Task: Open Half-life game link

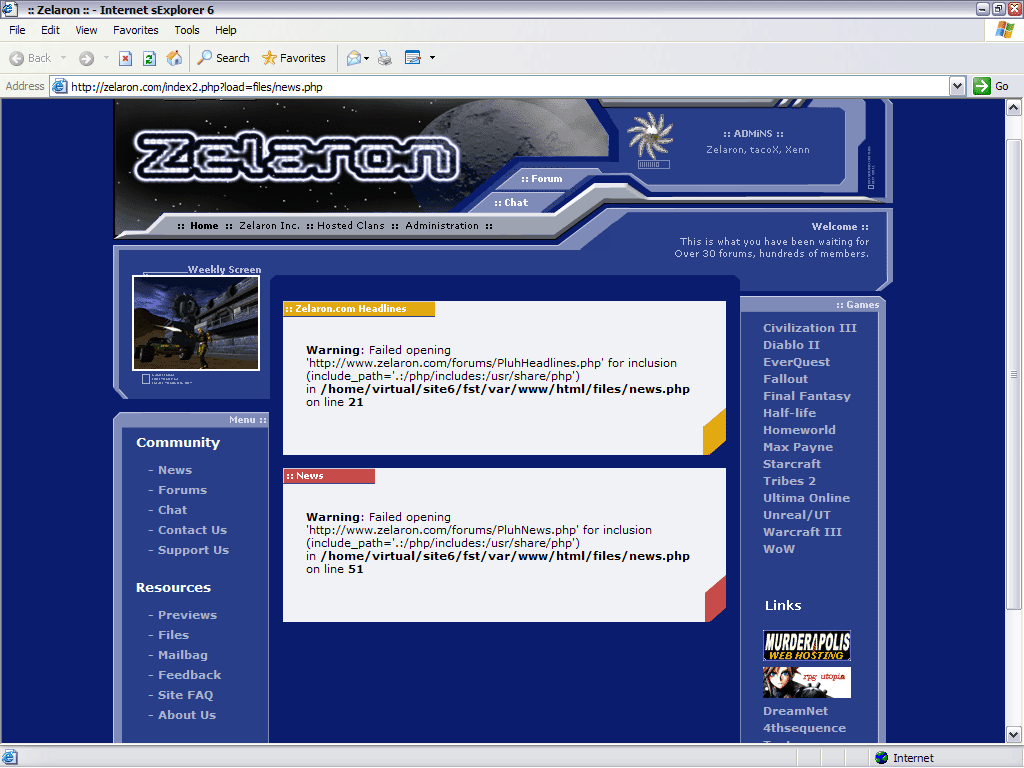Action: click(790, 413)
